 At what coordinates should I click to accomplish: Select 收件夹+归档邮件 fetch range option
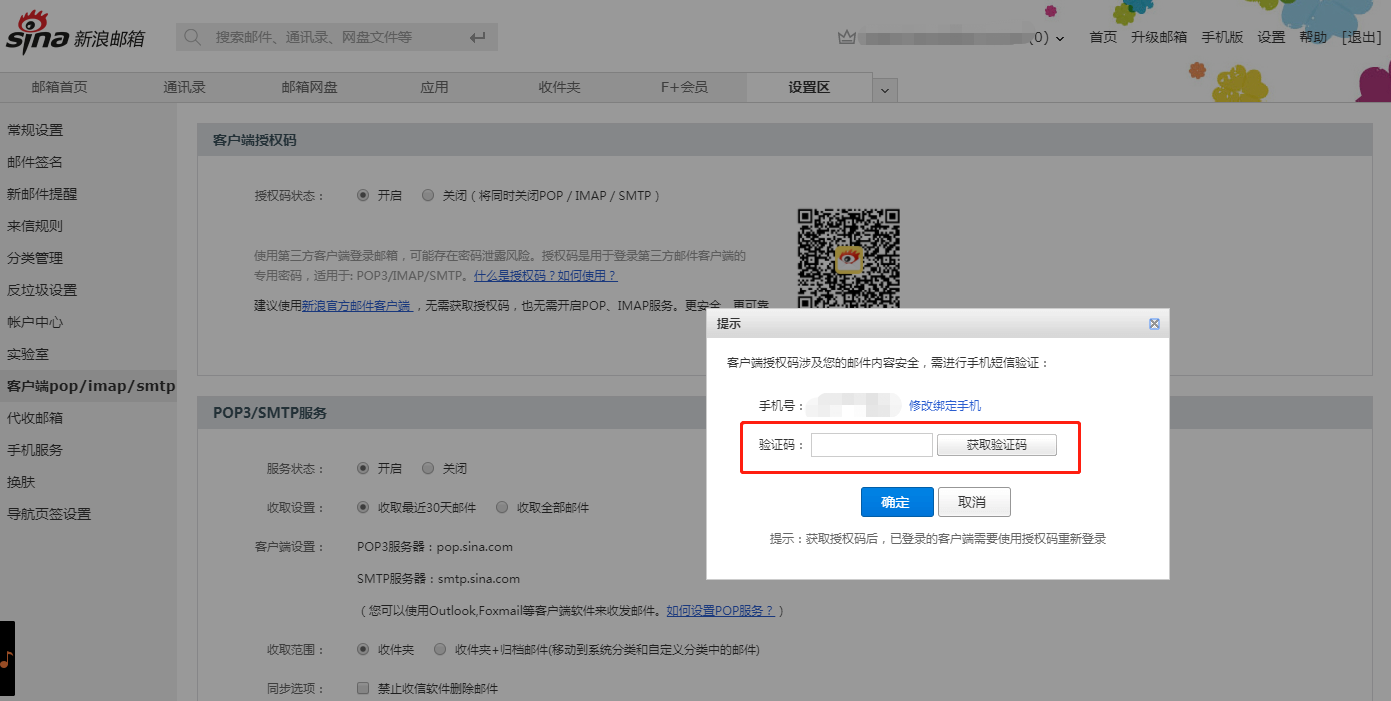(440, 649)
